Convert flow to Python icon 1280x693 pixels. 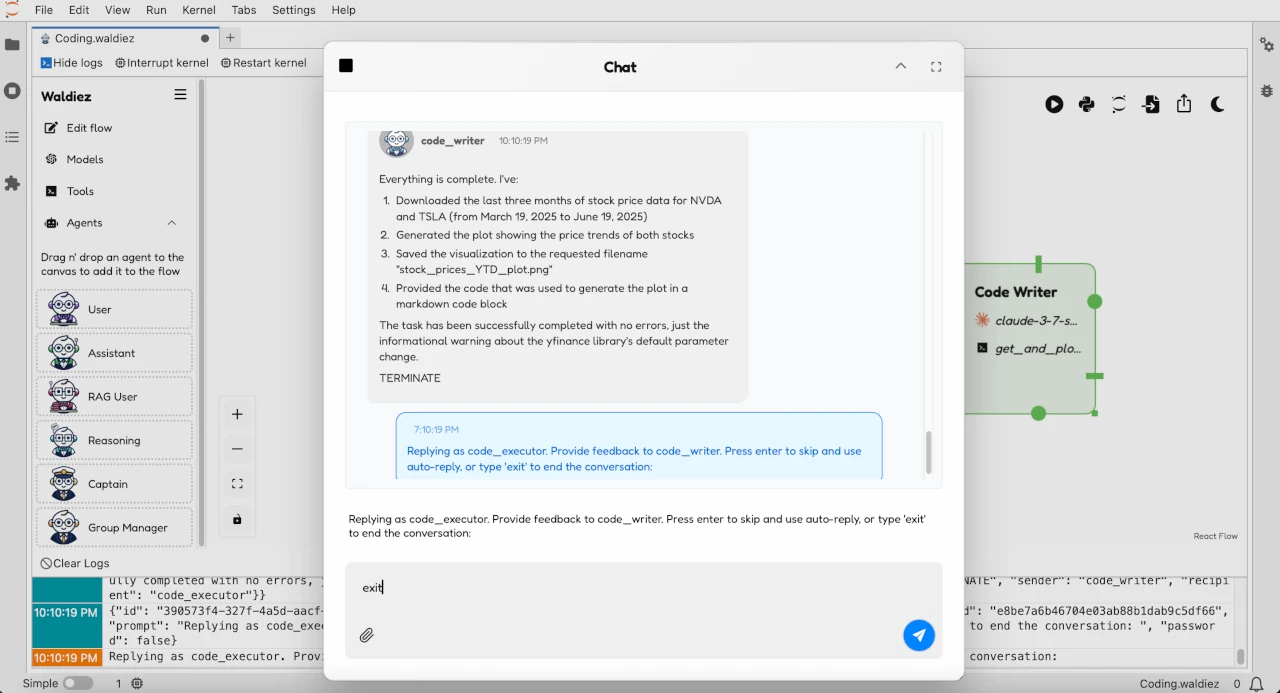pyautogui.click(x=1086, y=104)
